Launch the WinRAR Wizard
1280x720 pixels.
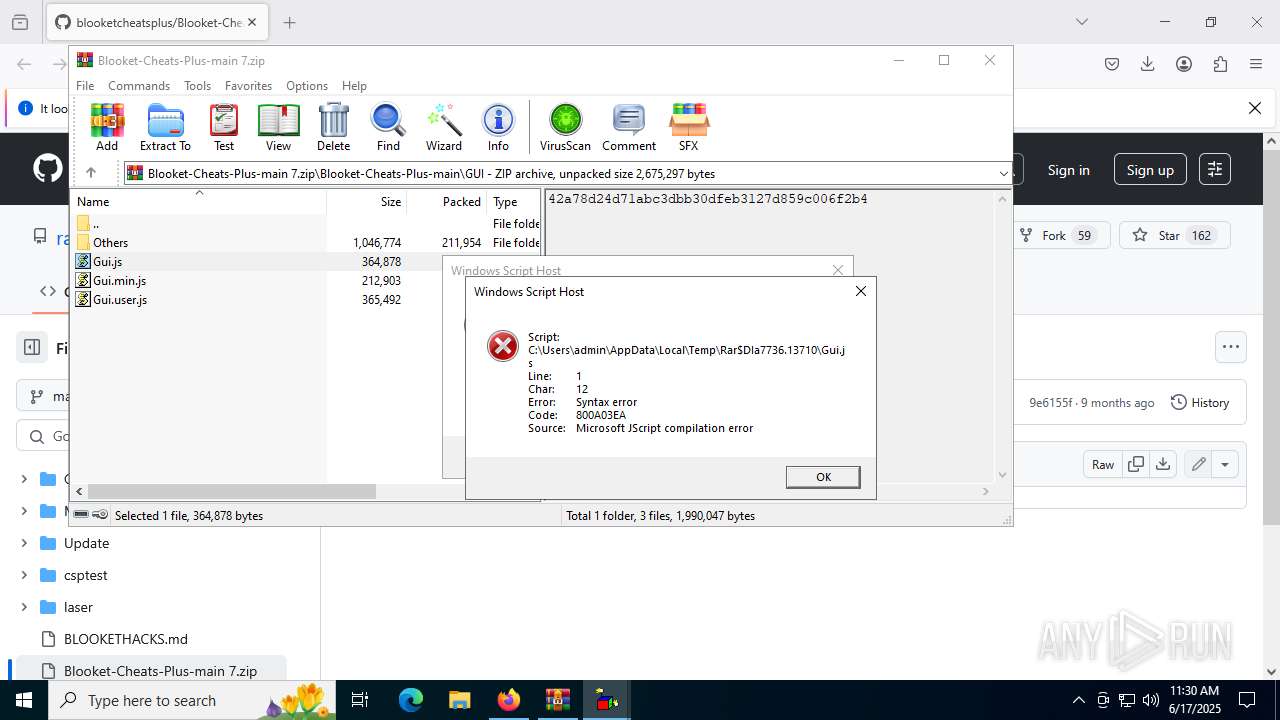click(x=444, y=127)
